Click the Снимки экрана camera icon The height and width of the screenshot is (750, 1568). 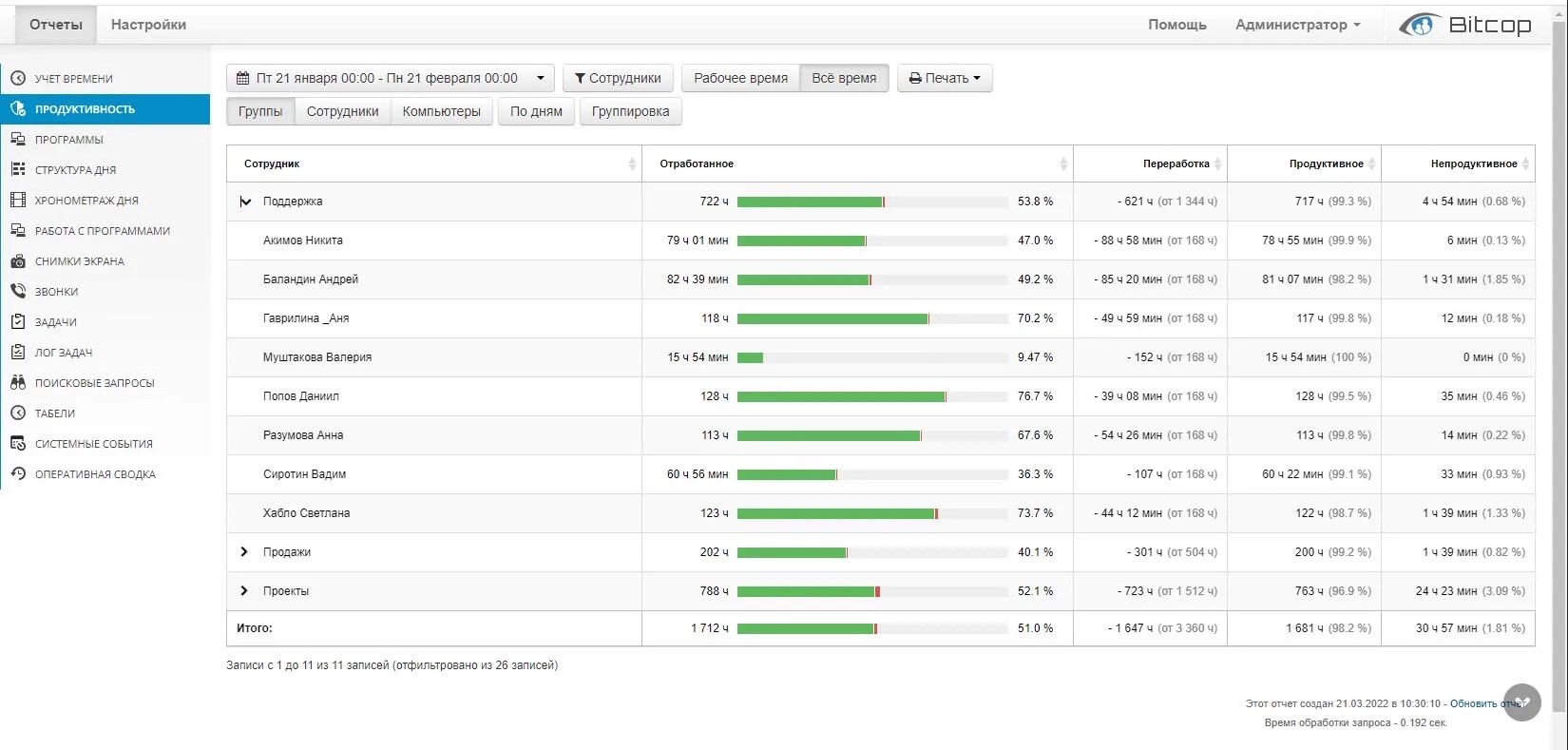pyautogui.click(x=17, y=261)
